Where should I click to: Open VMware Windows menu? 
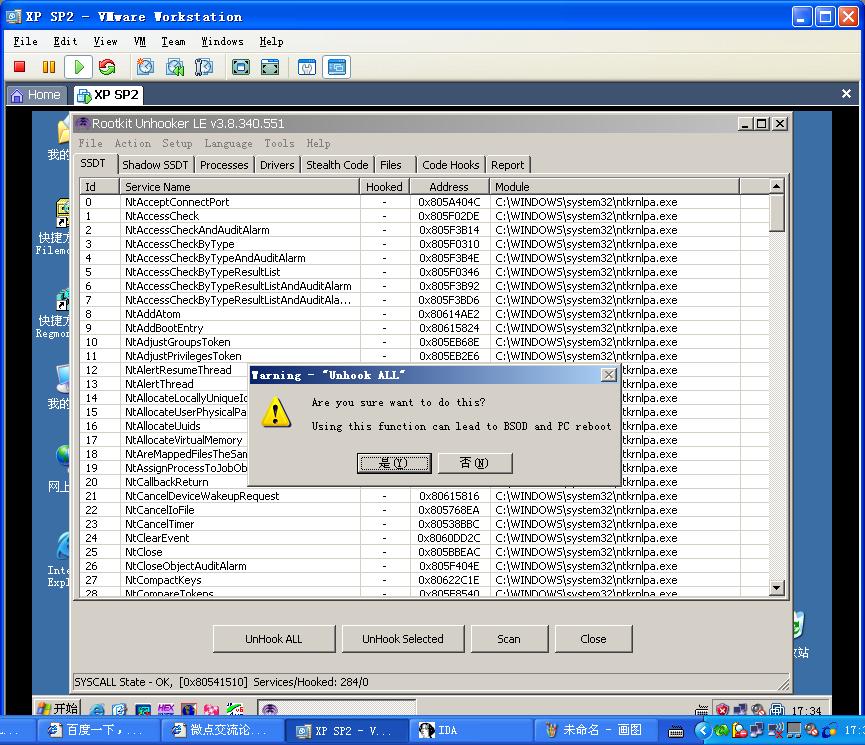(x=222, y=41)
